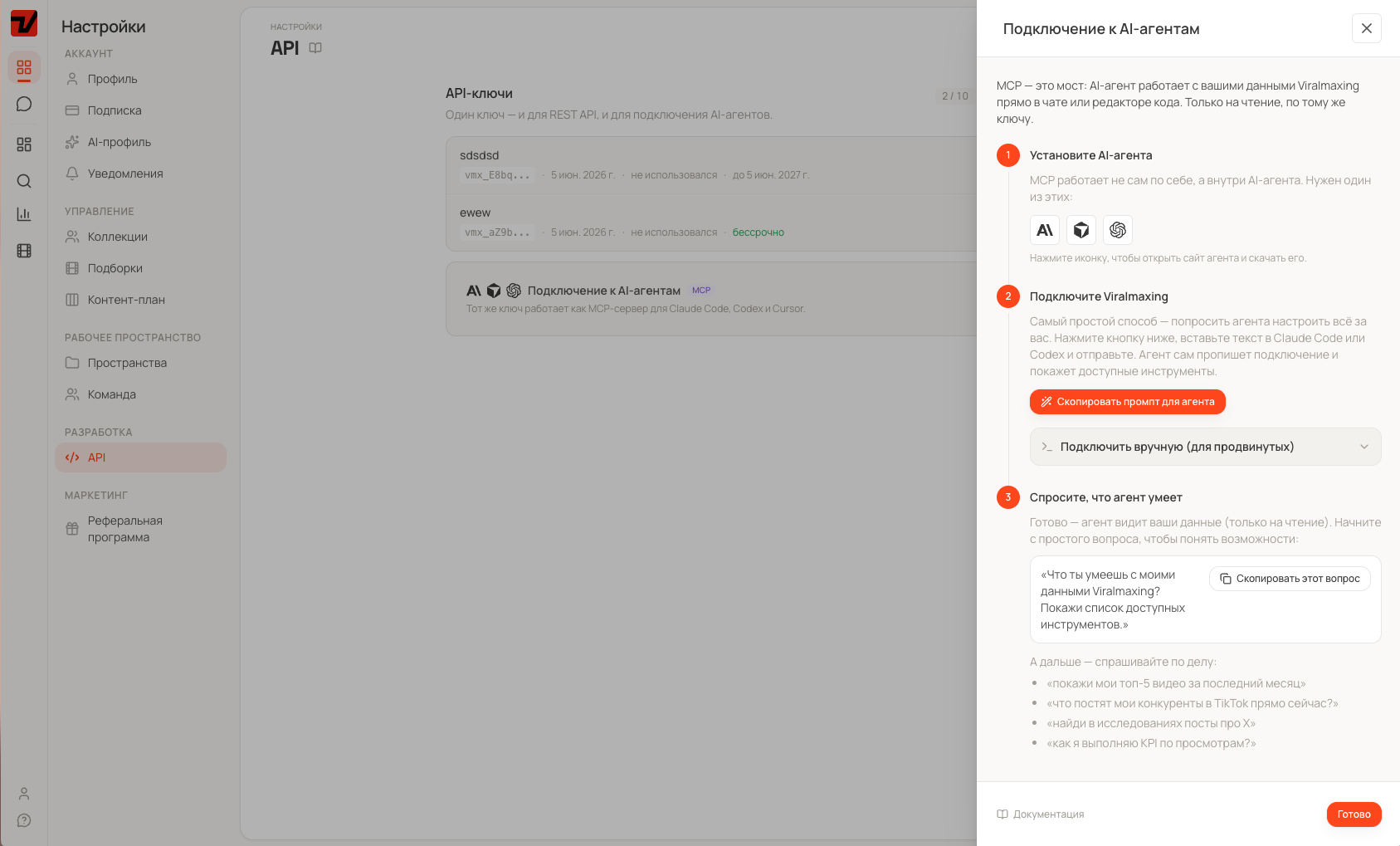The image size is (1400, 846).
Task: Click example 'как я выполняю KPI по просмотрам?'
Action: pyautogui.click(x=1151, y=743)
